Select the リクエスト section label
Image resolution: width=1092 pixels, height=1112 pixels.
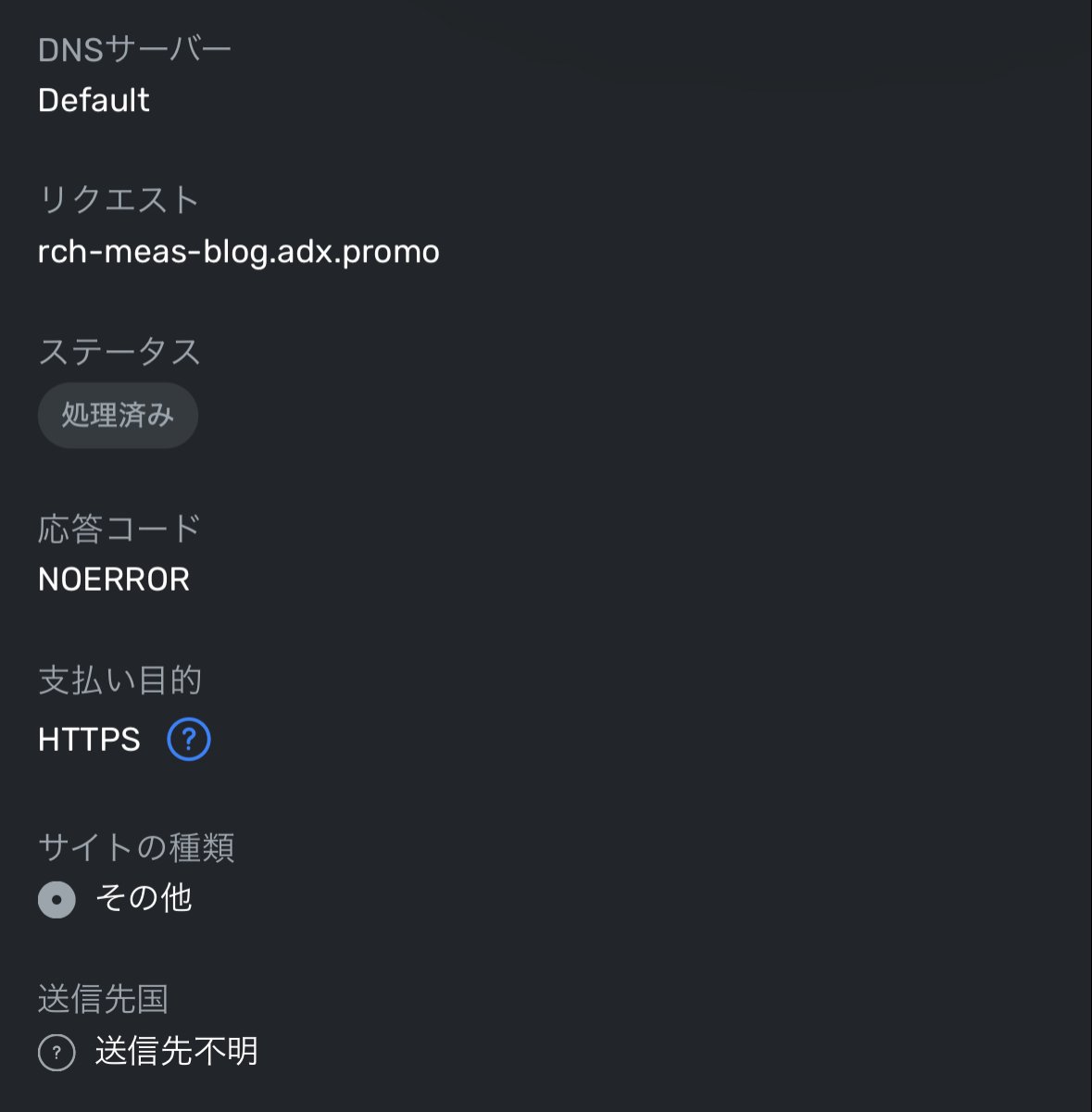tap(119, 200)
